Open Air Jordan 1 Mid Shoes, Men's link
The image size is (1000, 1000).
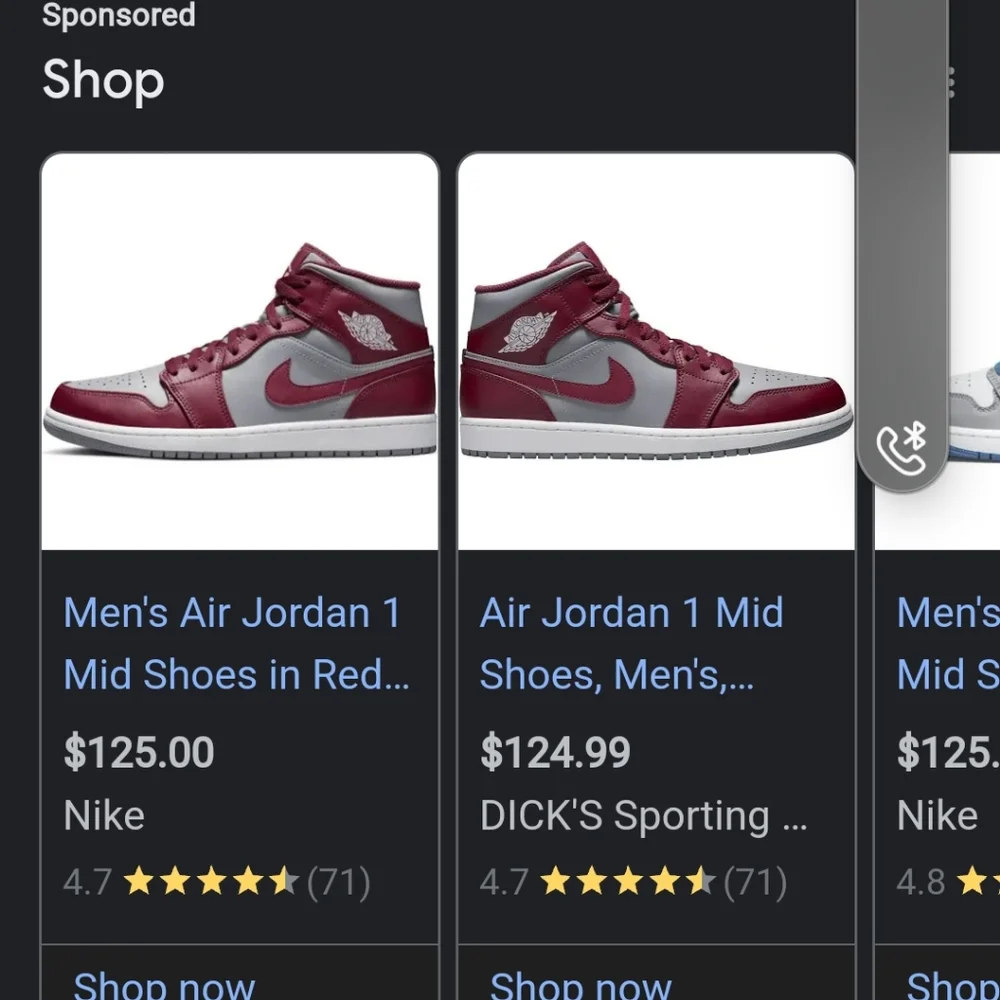631,643
